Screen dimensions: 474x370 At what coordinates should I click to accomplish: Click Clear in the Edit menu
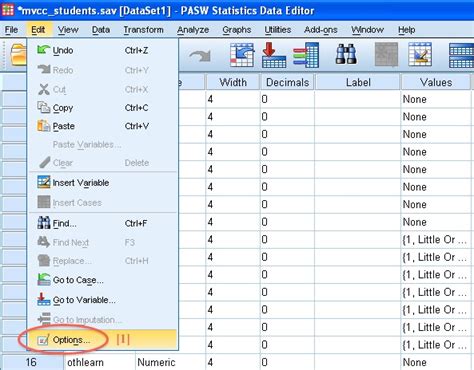103,163
